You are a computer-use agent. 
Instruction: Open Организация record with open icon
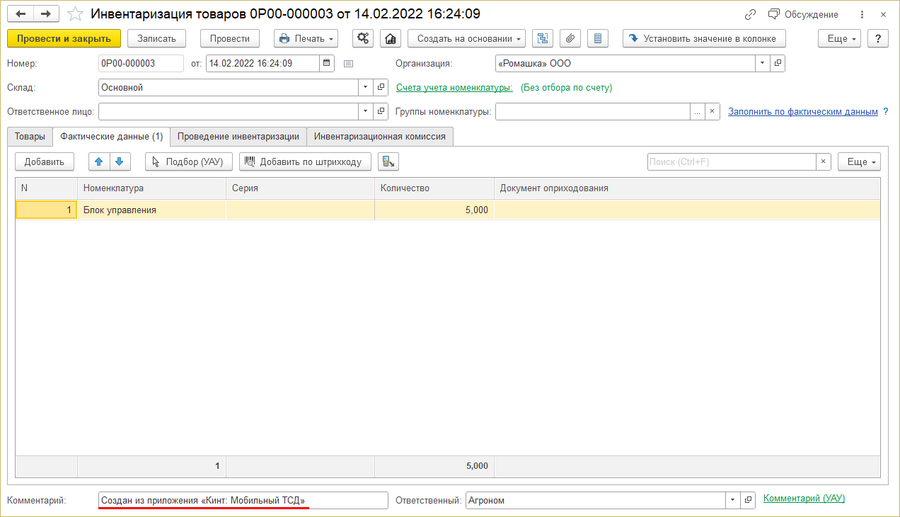tap(778, 63)
